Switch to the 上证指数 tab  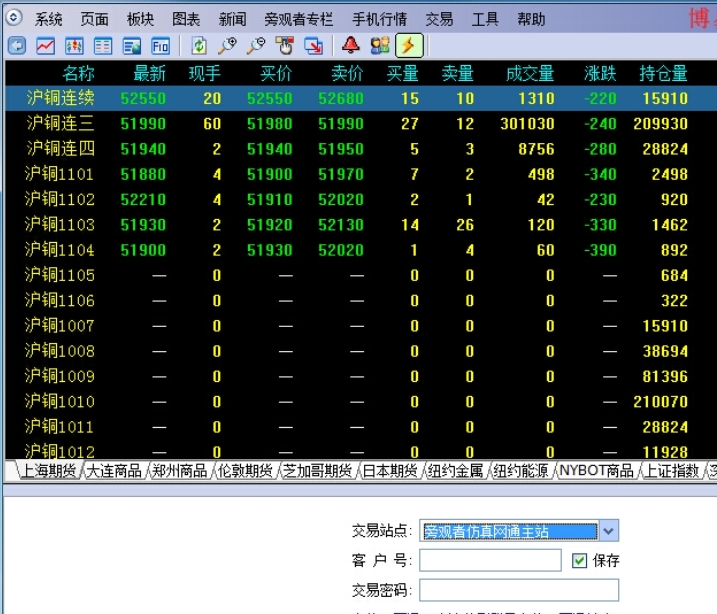click(672, 470)
